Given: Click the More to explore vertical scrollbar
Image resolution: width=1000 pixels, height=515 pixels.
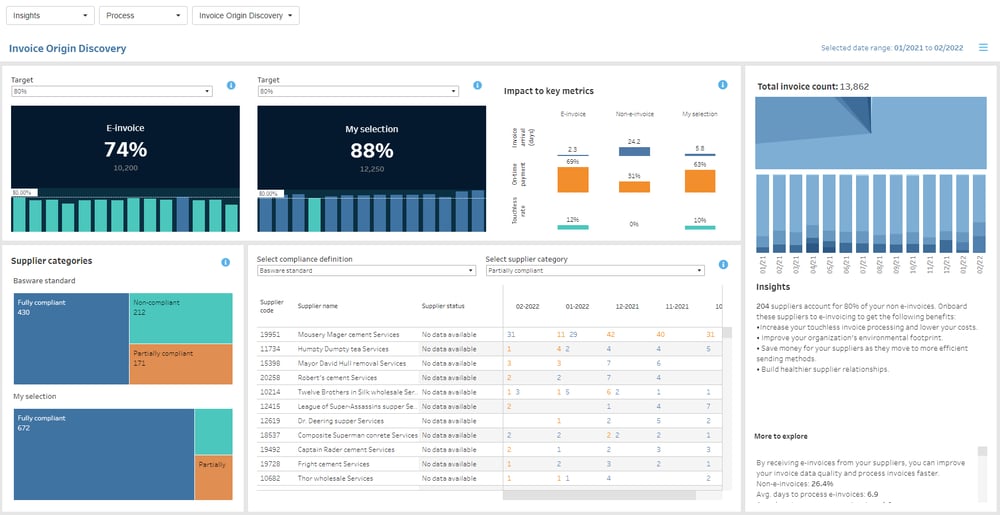Looking at the screenshot, I should (982, 474).
